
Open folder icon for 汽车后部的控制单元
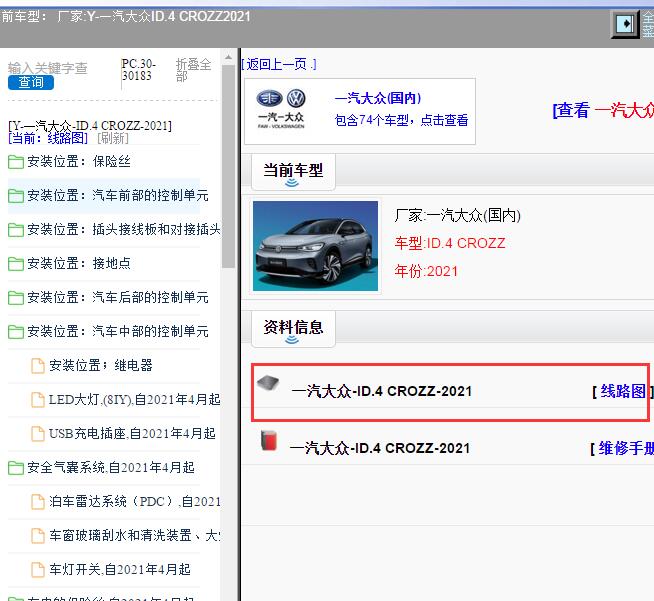coord(16,298)
